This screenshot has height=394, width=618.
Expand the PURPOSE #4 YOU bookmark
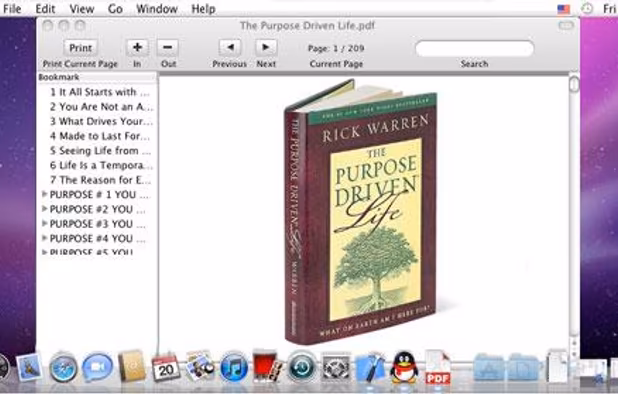click(x=45, y=238)
